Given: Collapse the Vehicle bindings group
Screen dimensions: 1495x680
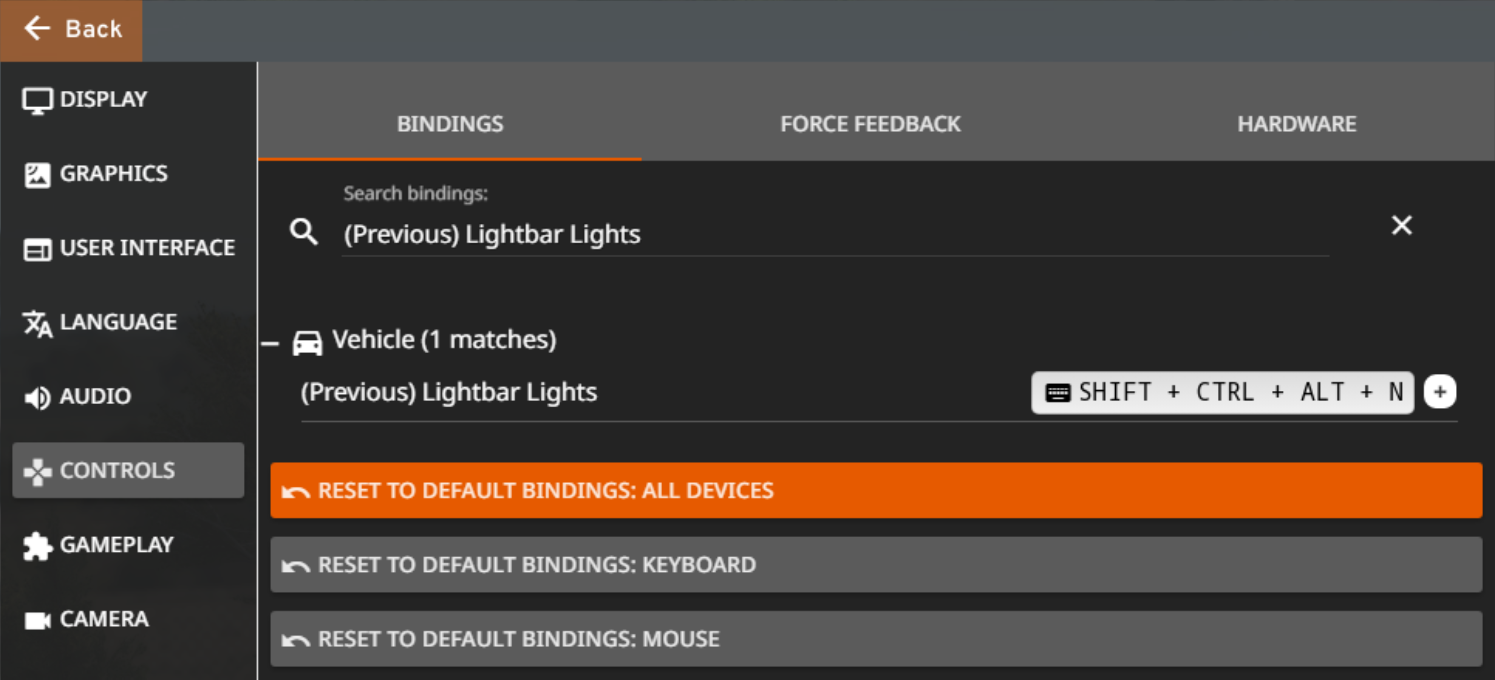Looking at the screenshot, I should pyautogui.click(x=270, y=343).
